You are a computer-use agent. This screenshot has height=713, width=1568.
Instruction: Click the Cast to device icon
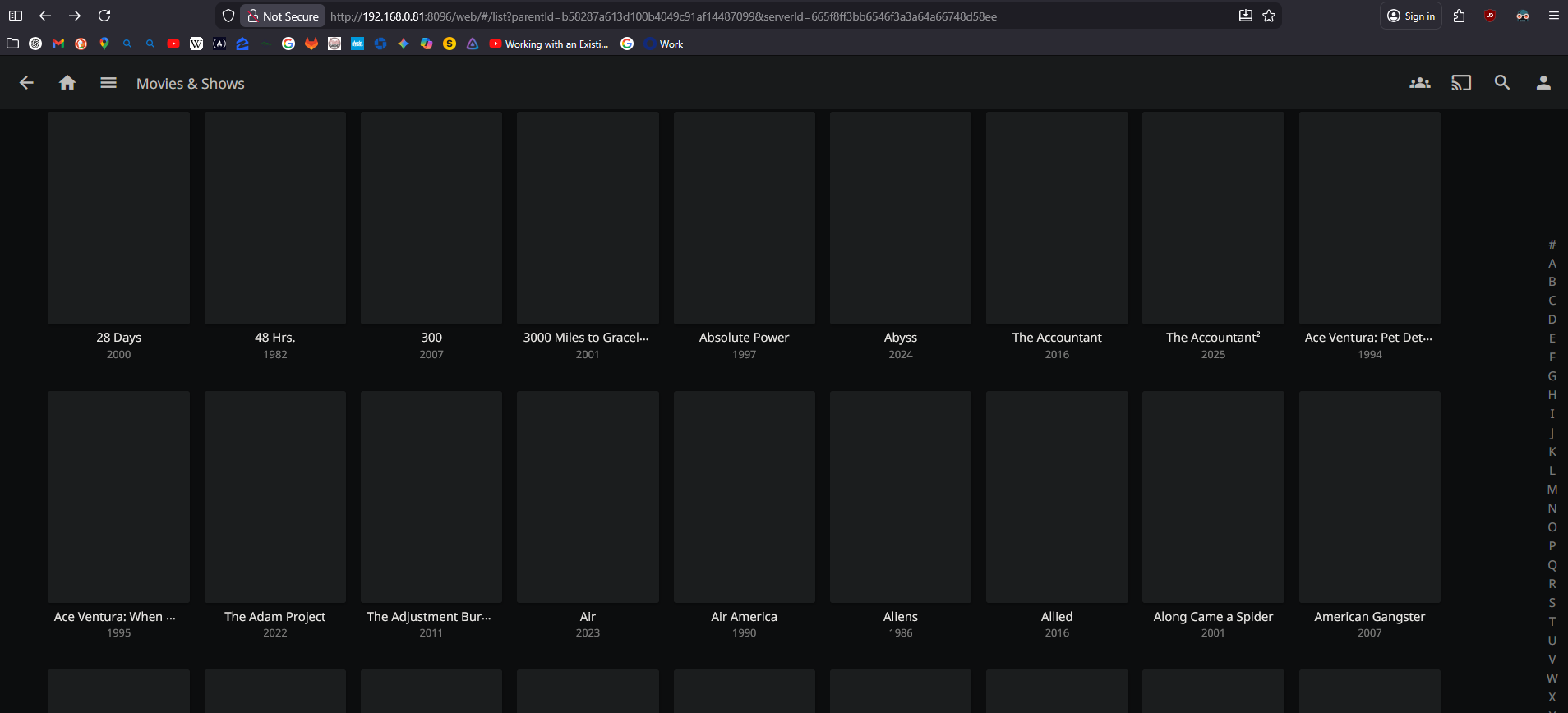pyautogui.click(x=1460, y=83)
